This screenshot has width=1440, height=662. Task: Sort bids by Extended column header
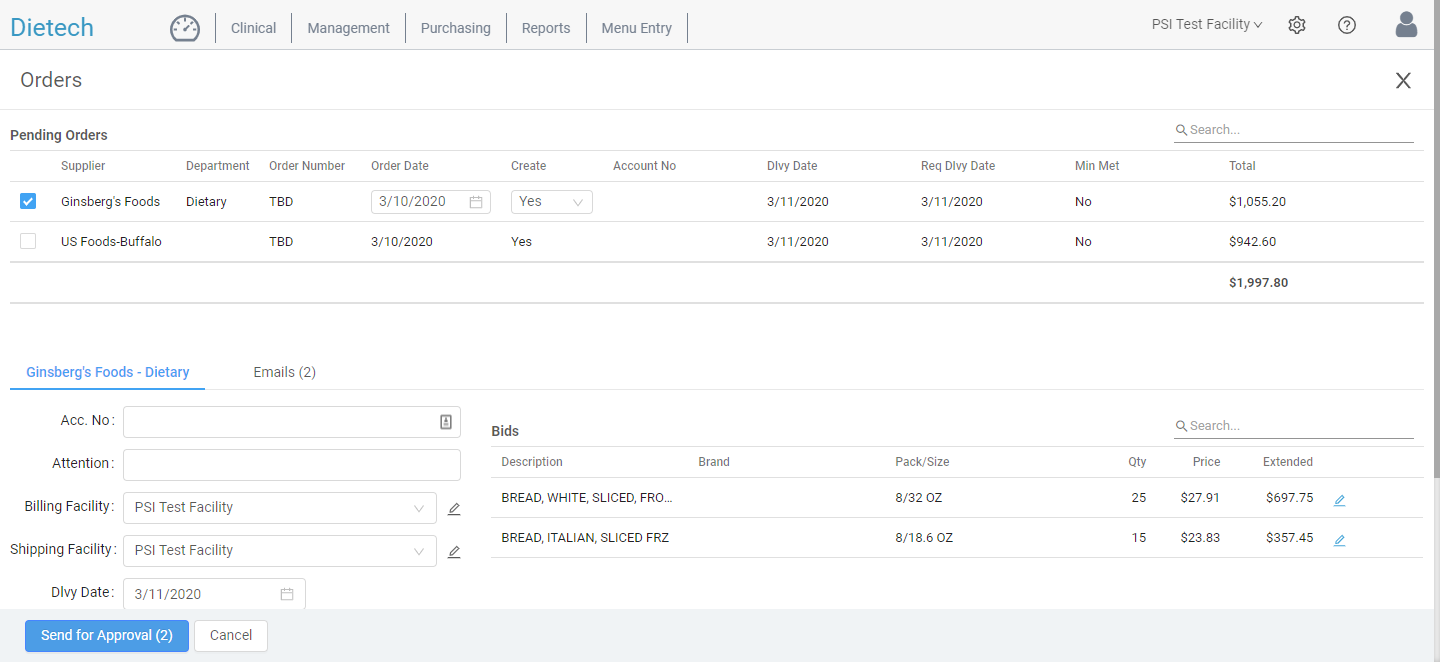(1288, 462)
